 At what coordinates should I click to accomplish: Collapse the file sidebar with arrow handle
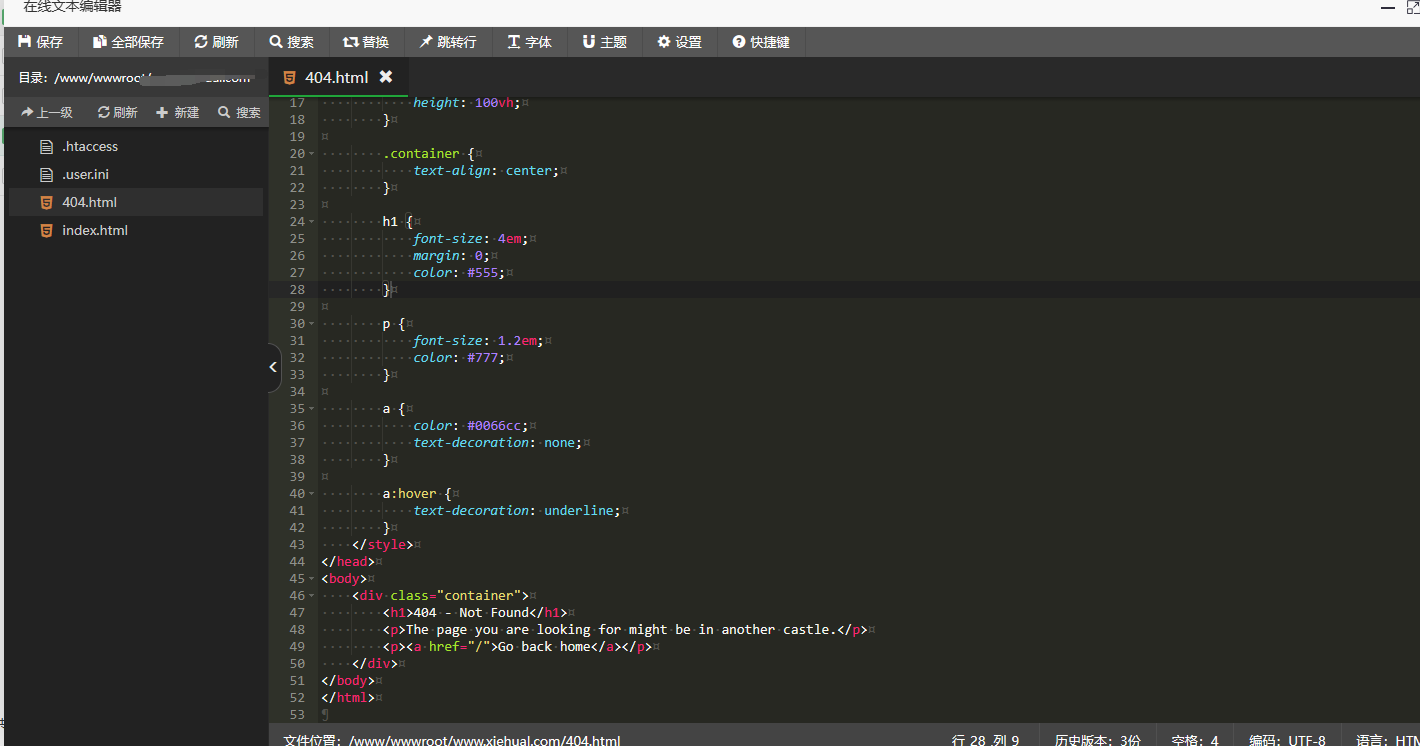pos(273,367)
